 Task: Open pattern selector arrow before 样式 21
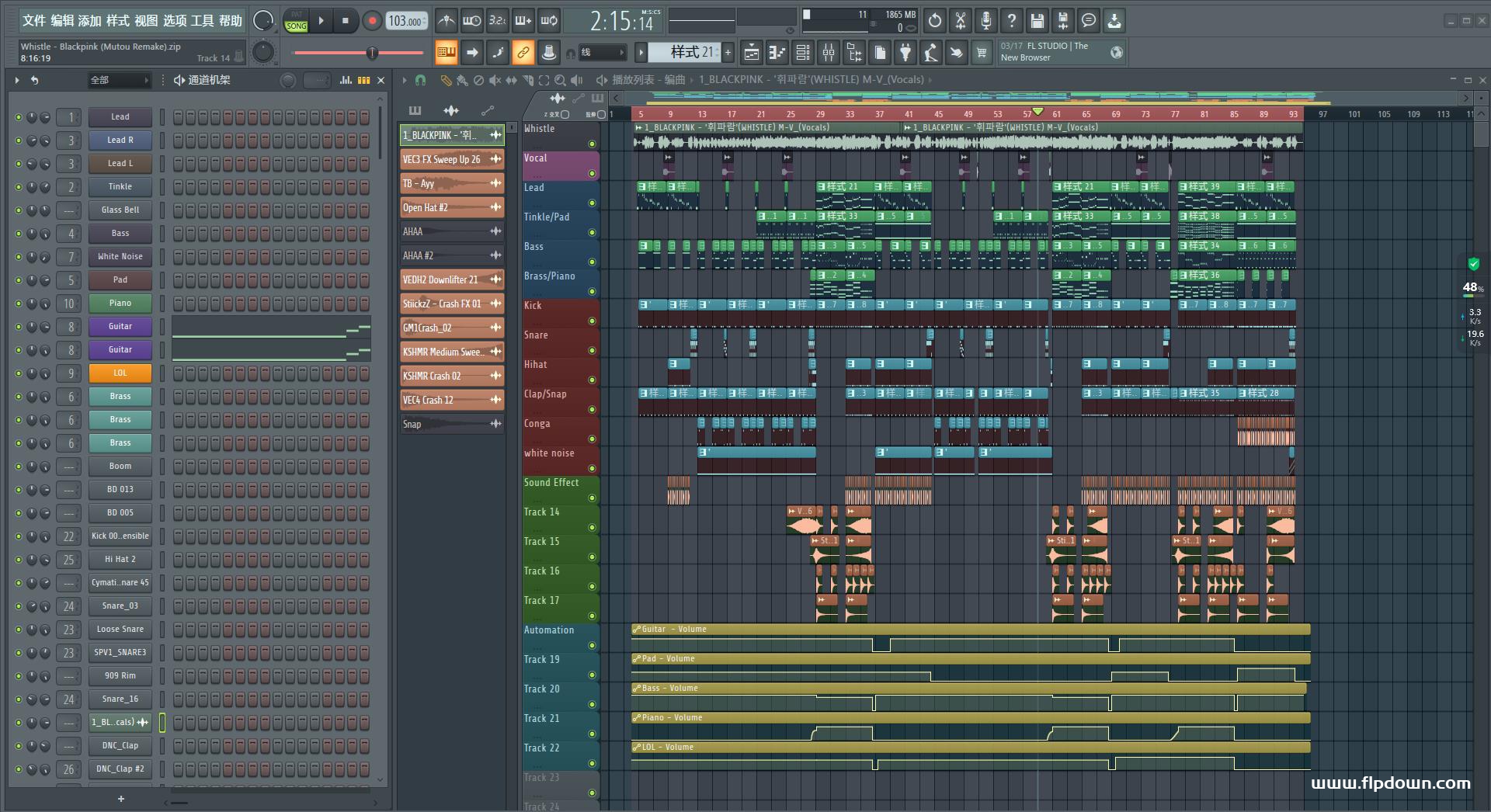pyautogui.click(x=641, y=53)
